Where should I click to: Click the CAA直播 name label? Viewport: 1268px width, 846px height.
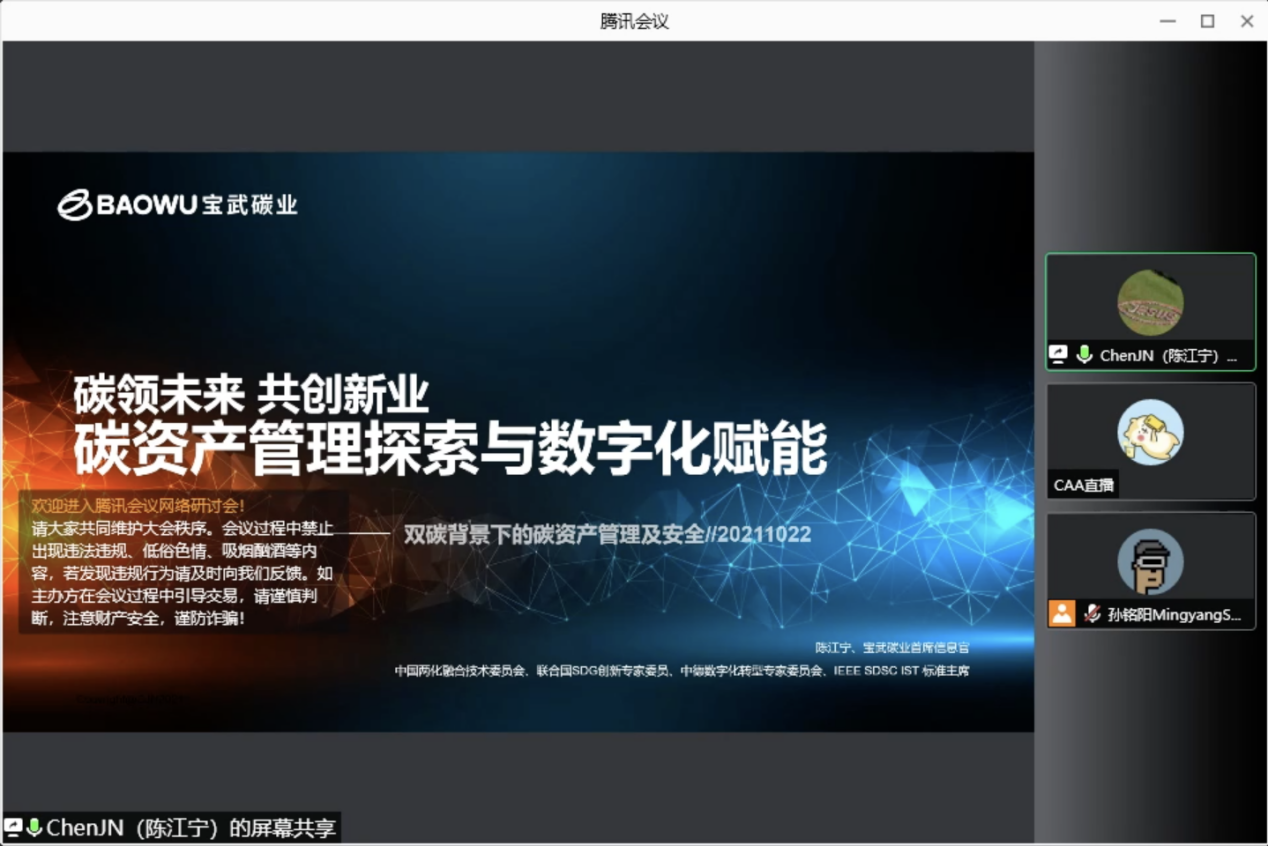click(1084, 485)
